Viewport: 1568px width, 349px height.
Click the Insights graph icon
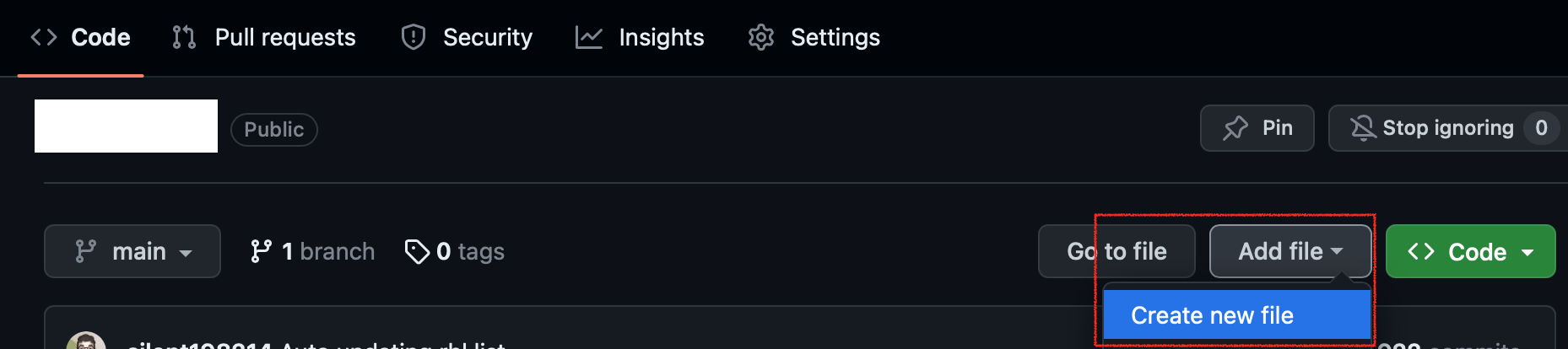tap(589, 37)
